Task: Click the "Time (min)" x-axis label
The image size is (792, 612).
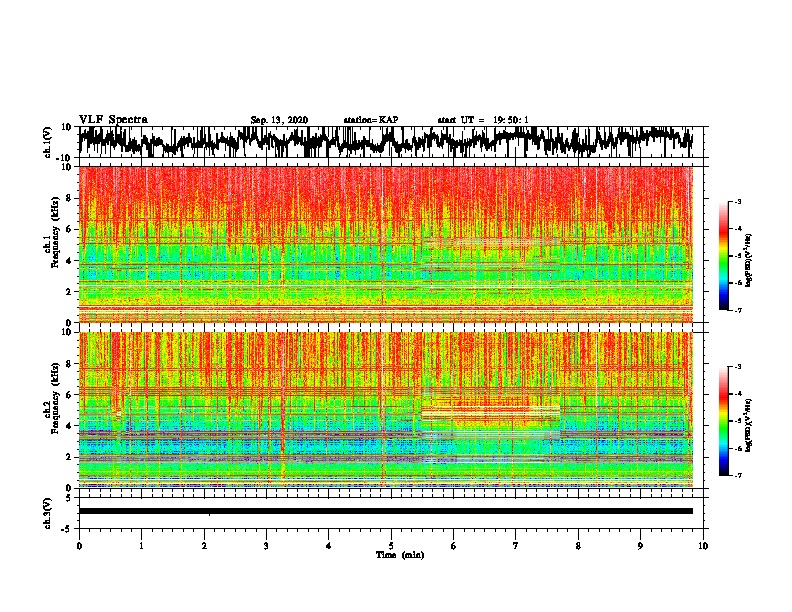Action: [400, 555]
